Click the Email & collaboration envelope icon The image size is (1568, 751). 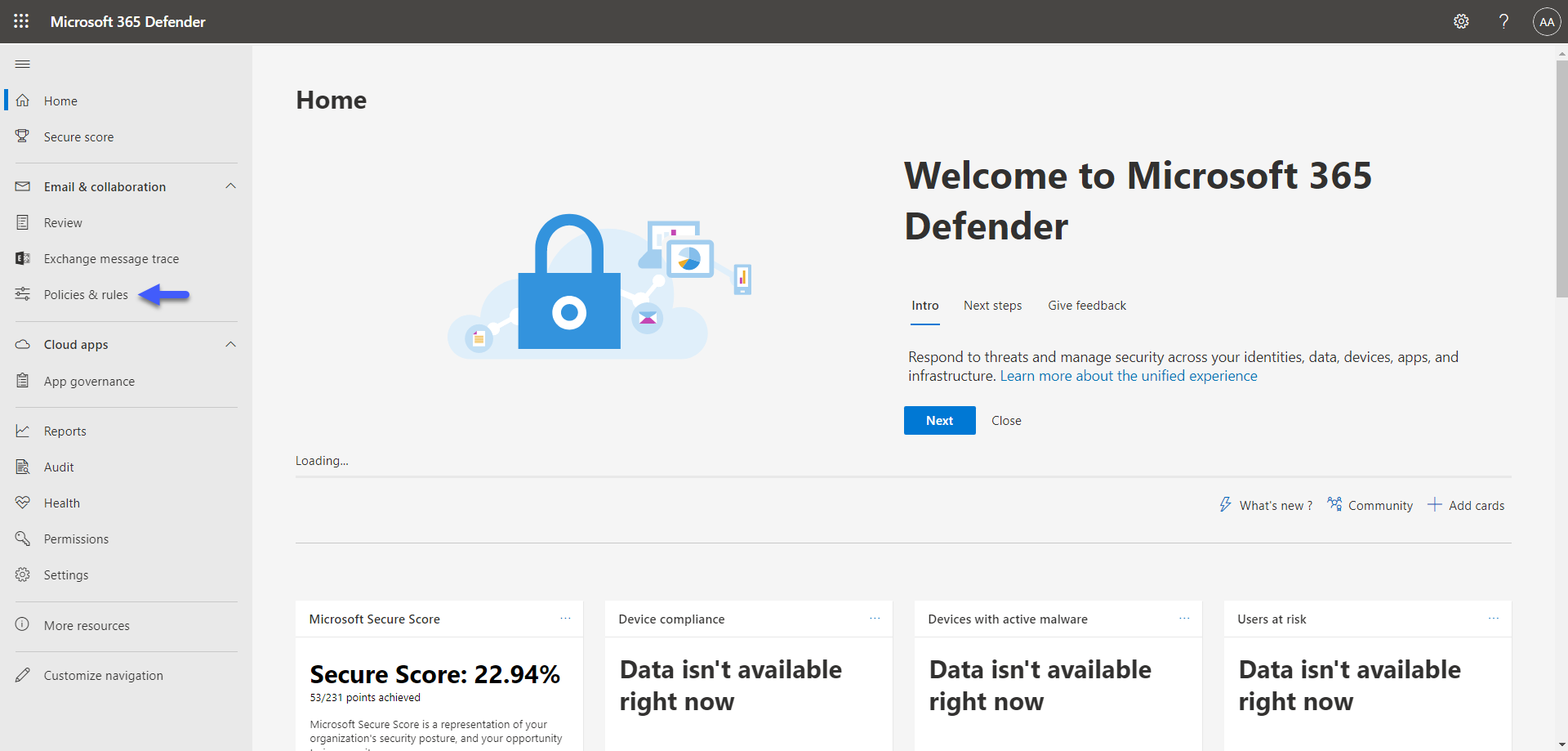23,186
